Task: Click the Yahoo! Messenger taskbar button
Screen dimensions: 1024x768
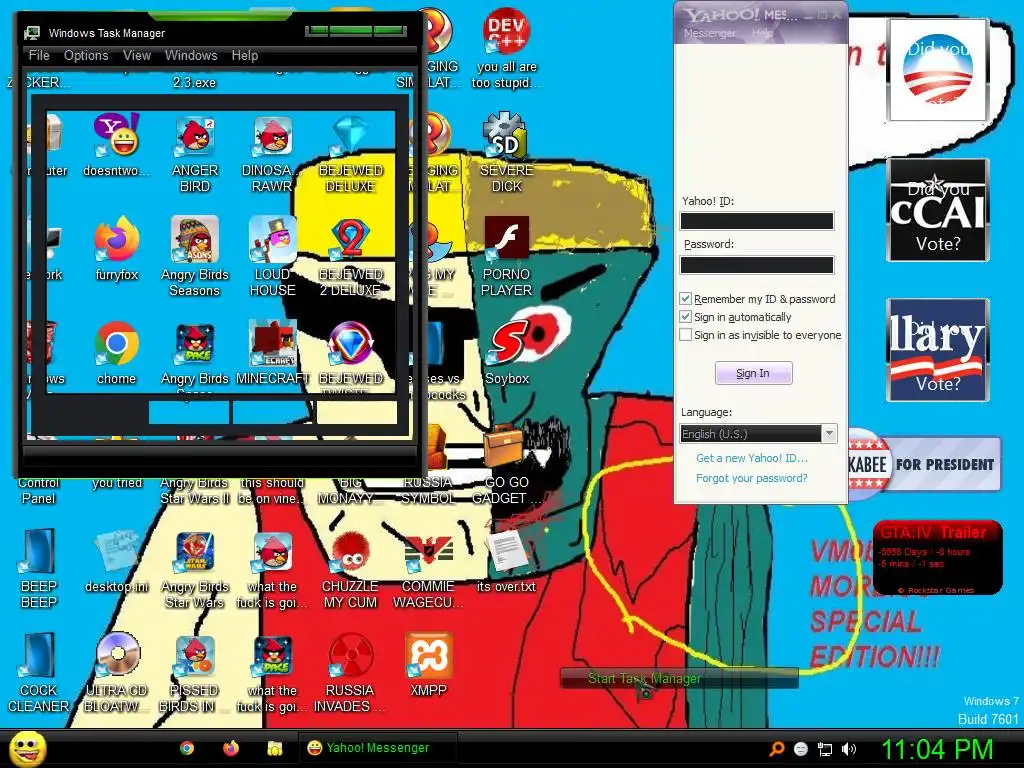Action: click(377, 748)
